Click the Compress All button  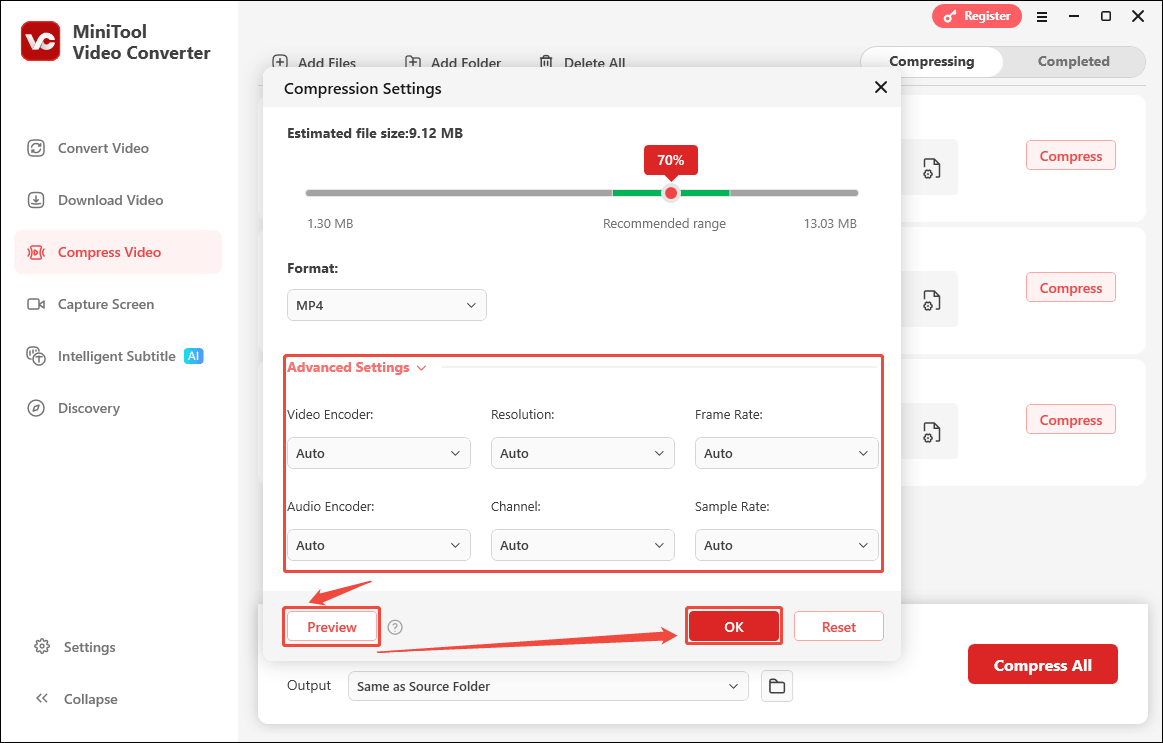point(1042,663)
